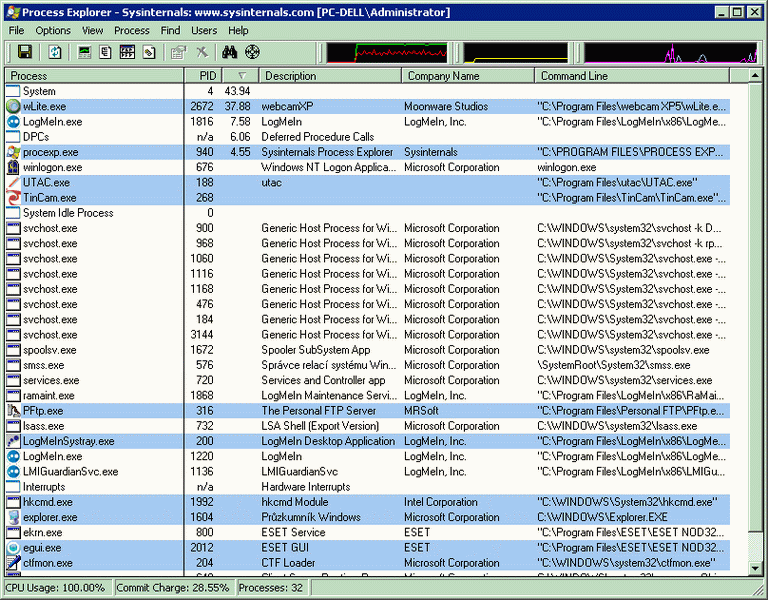Open the Options menu
The height and width of the screenshot is (600, 768).
click(53, 30)
